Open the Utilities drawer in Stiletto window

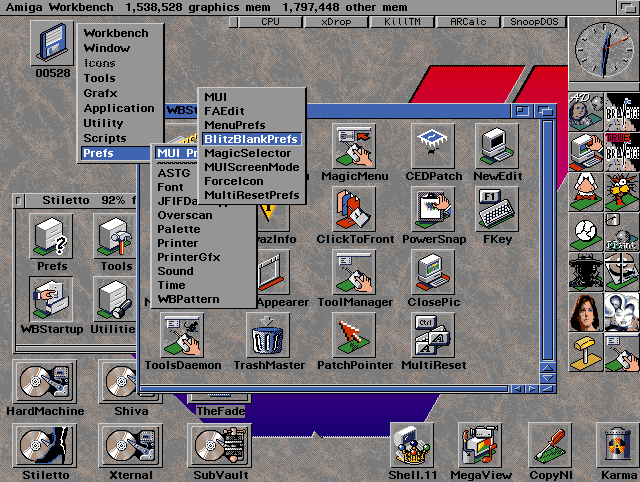point(114,299)
